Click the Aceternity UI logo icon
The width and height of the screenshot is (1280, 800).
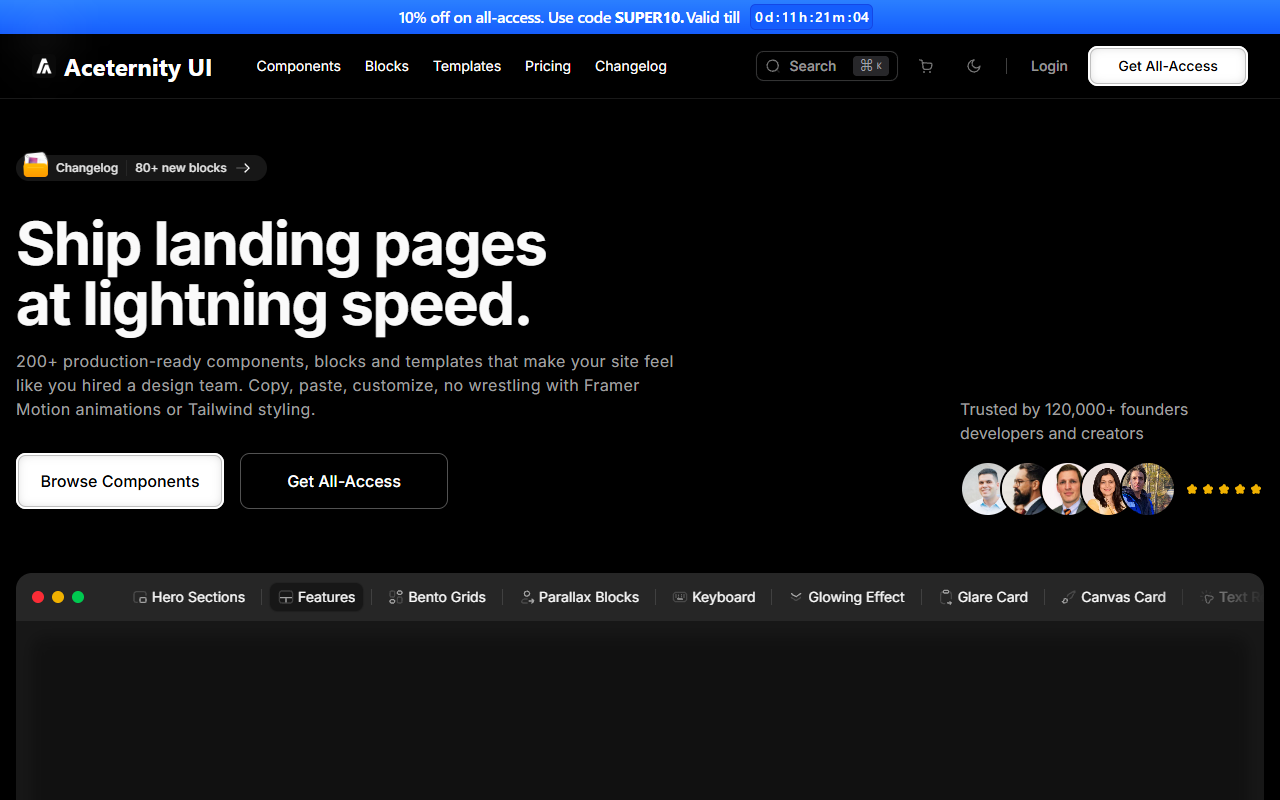(44, 67)
